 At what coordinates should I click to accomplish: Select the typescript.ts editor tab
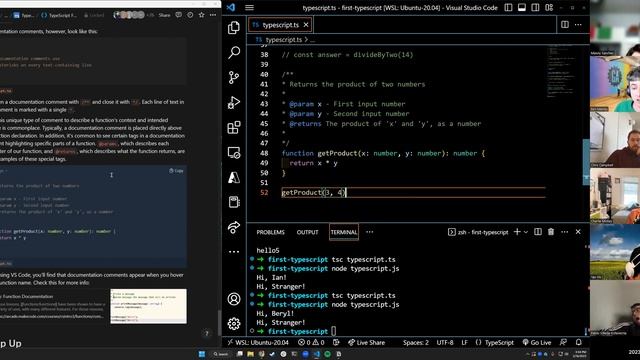click(x=280, y=25)
